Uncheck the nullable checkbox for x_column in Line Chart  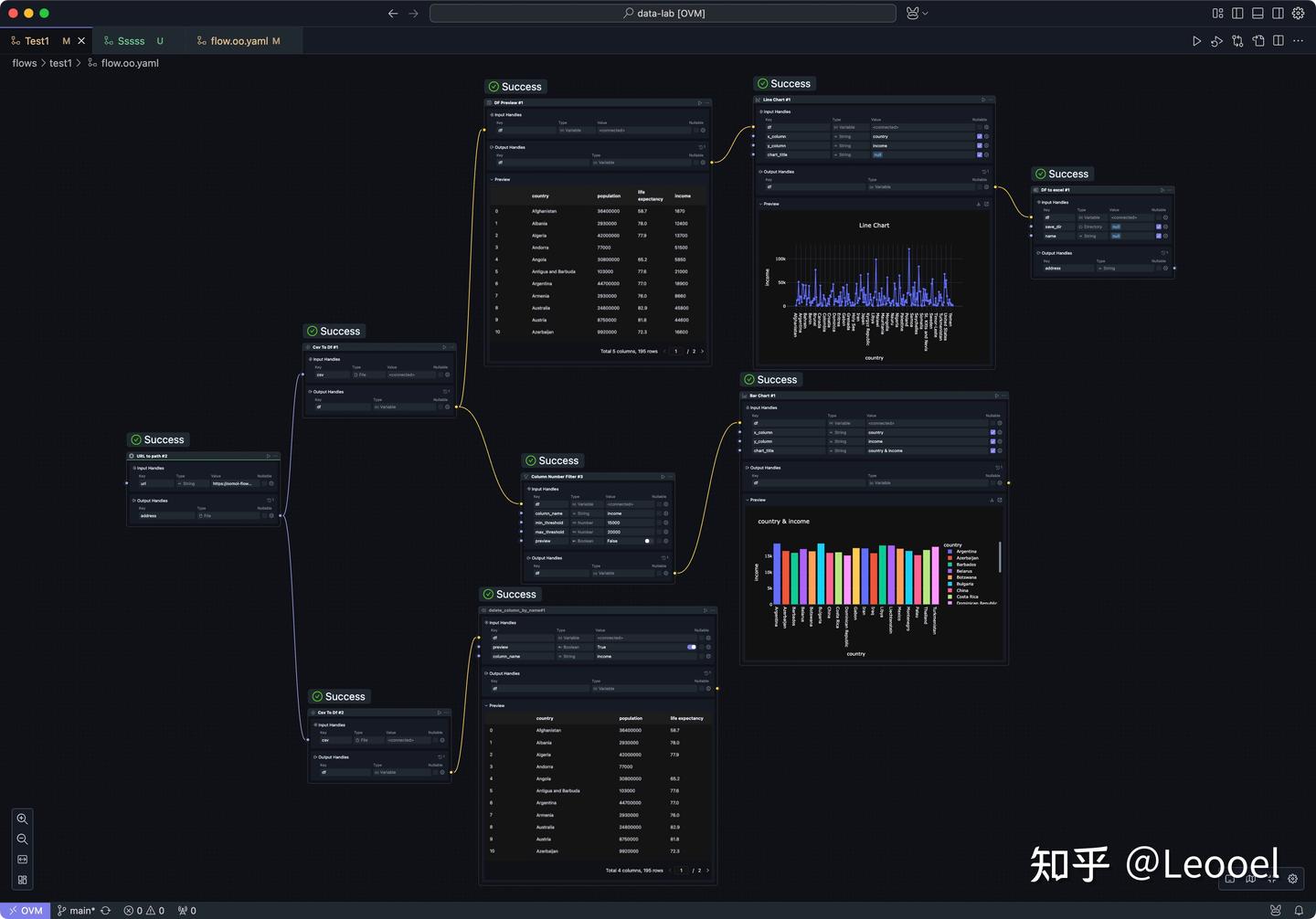pyautogui.click(x=980, y=136)
